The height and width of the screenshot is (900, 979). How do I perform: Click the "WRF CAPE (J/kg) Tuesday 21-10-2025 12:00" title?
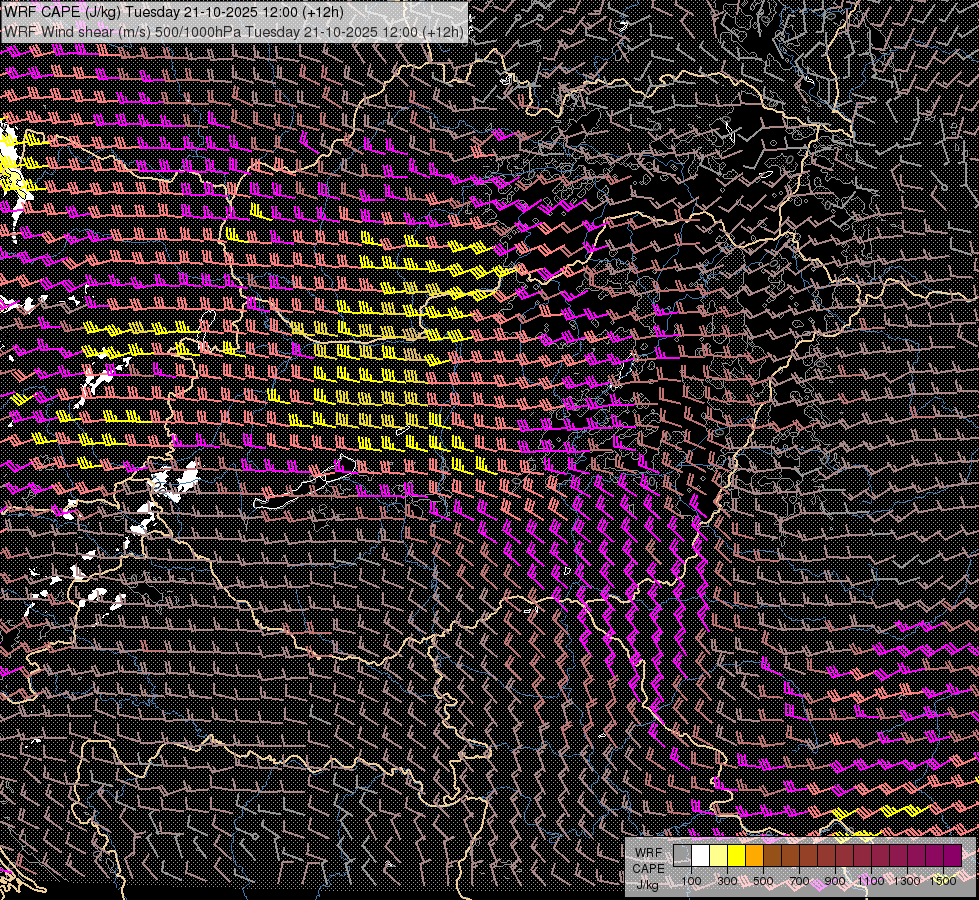pyautogui.click(x=174, y=12)
